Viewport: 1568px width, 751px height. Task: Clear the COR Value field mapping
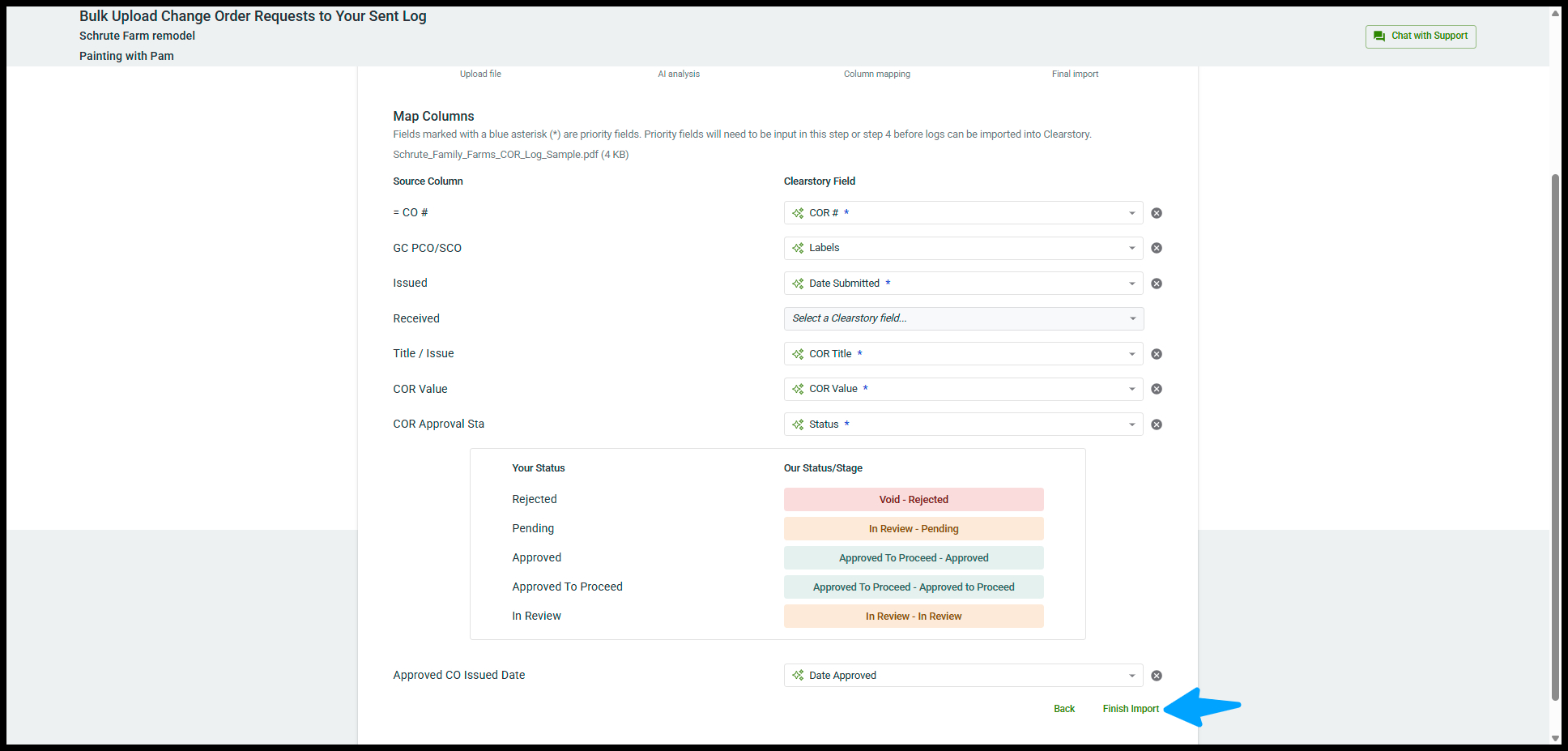[x=1157, y=389]
